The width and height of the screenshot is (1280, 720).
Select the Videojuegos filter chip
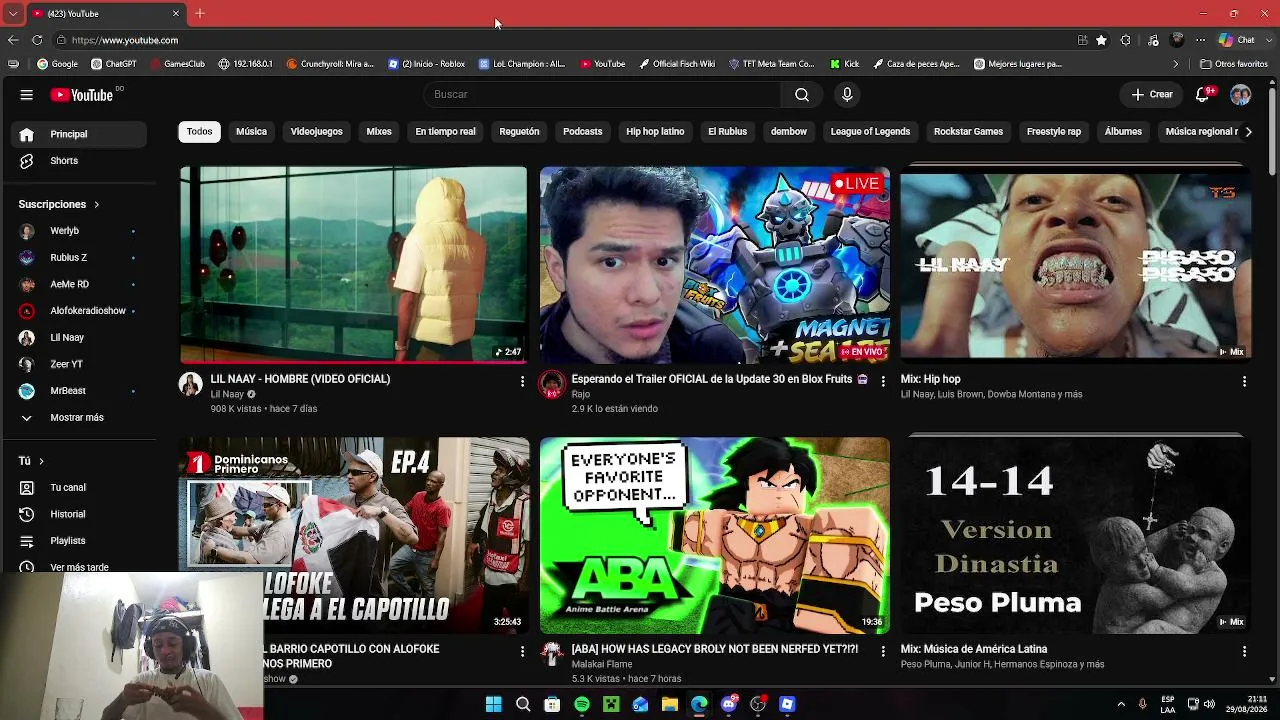316,131
